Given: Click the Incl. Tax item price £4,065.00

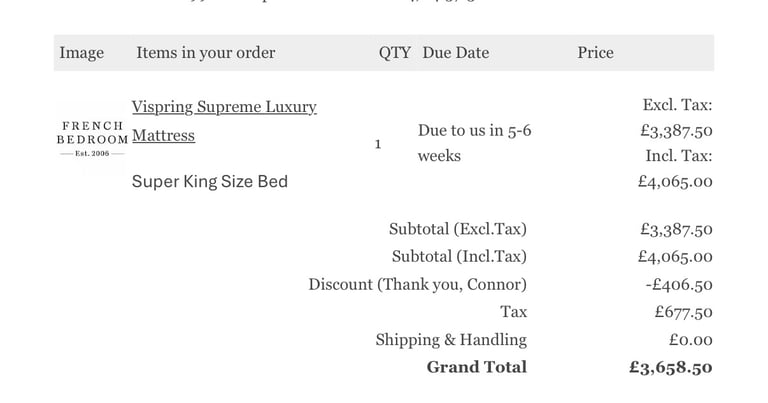Looking at the screenshot, I should pos(675,181).
